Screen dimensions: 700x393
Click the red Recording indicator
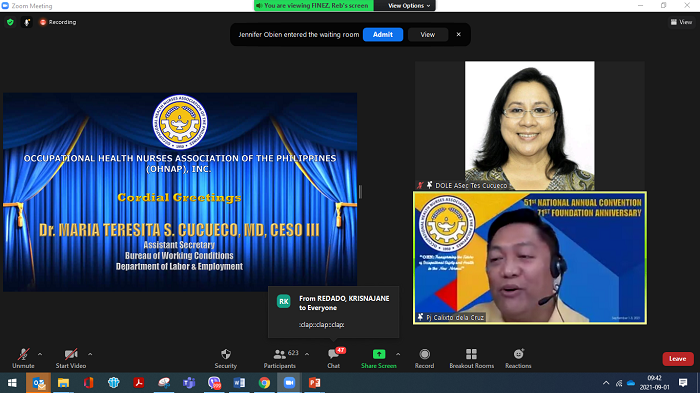[x=58, y=22]
